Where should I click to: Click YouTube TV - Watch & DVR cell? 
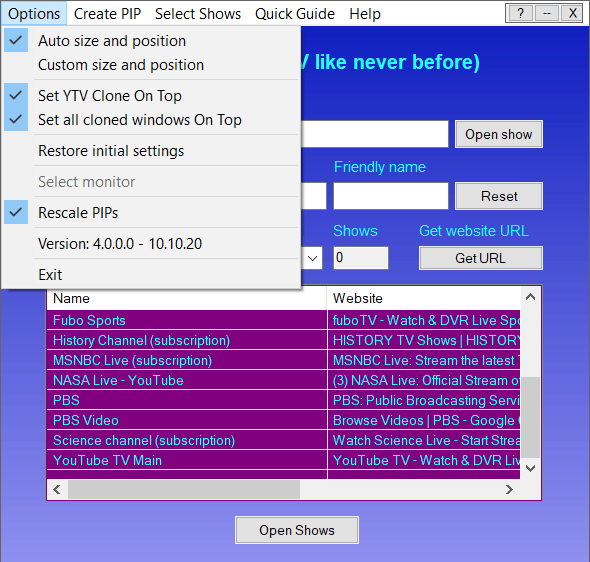[x=424, y=460]
